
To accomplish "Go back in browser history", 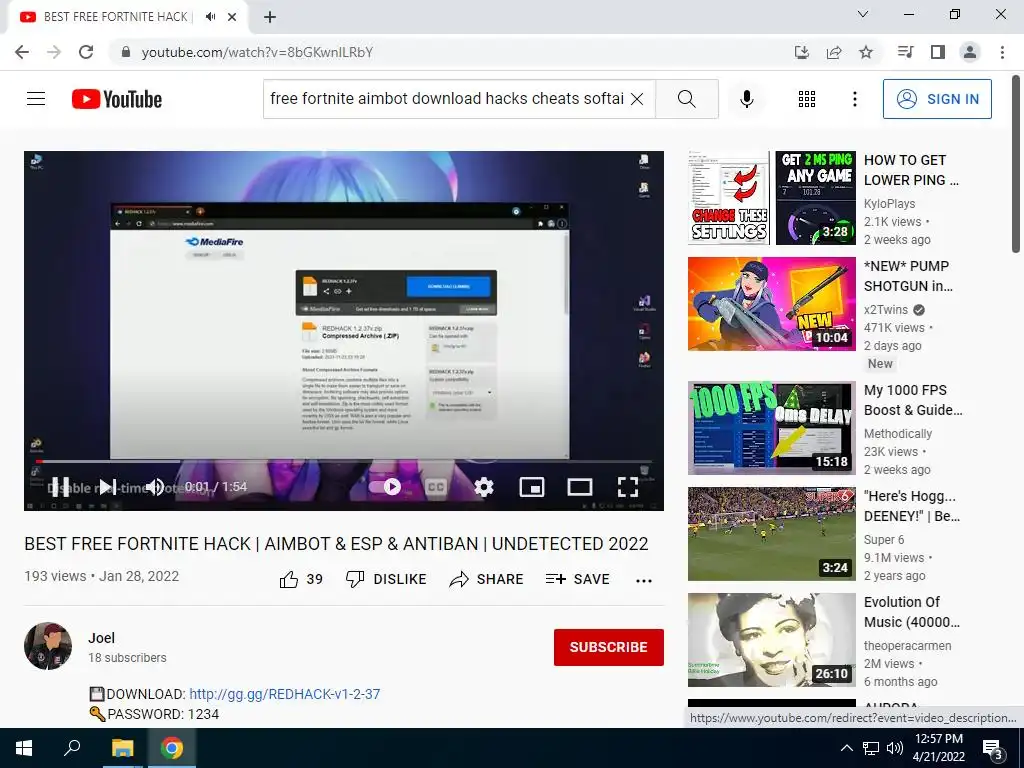I will [22, 52].
